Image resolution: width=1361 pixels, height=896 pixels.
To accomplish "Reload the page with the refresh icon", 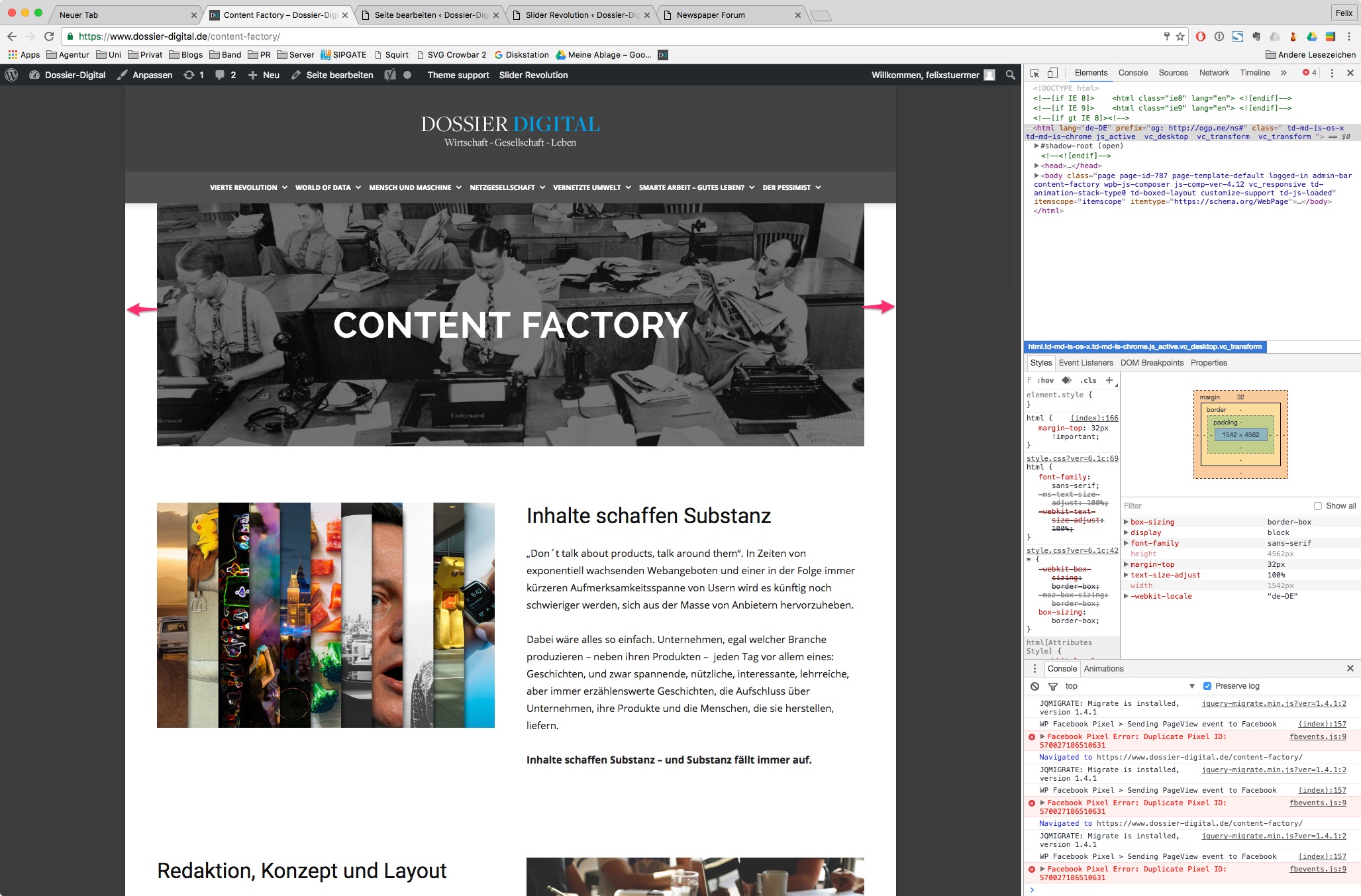I will [49, 36].
